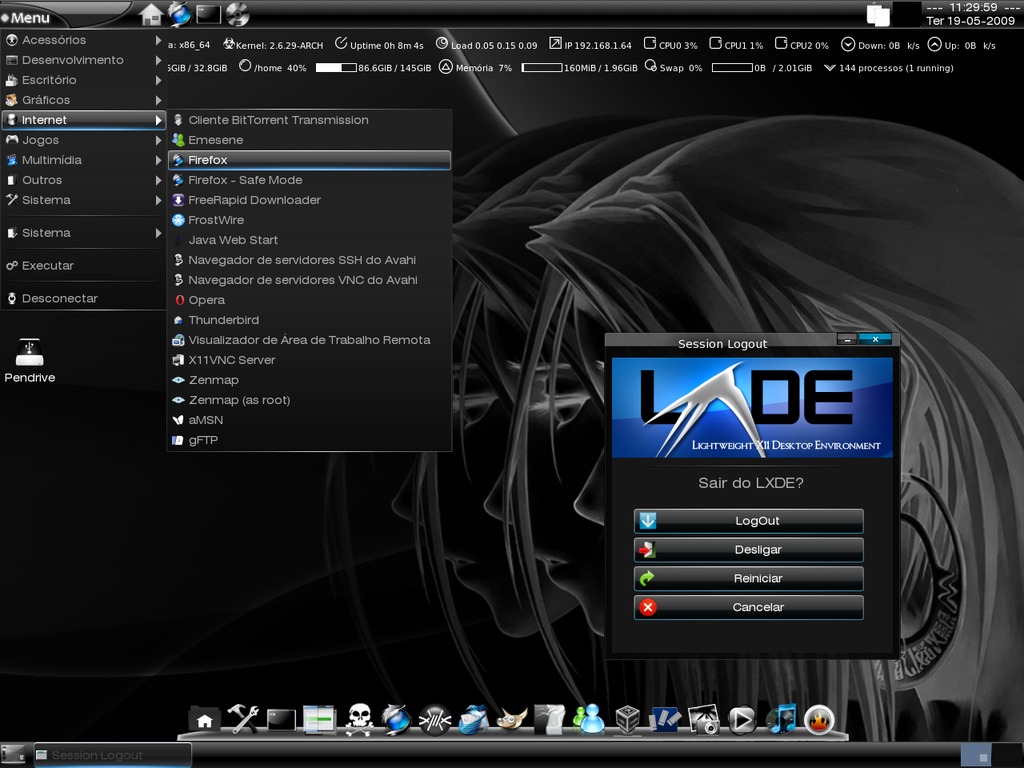
Task: Expand the Escritório submenu arrow
Action: click(158, 80)
